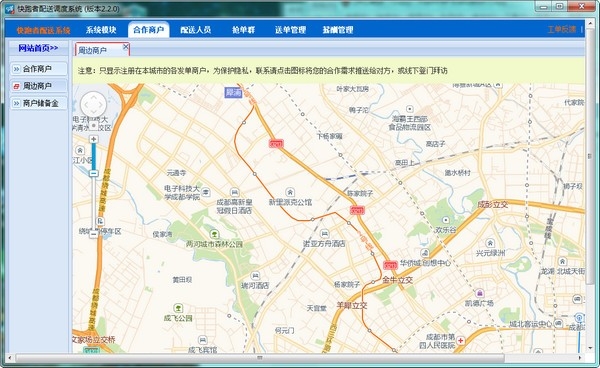The height and width of the screenshot is (368, 600).
Task: Open the 送单管理 menu tab
Action: (x=290, y=30)
